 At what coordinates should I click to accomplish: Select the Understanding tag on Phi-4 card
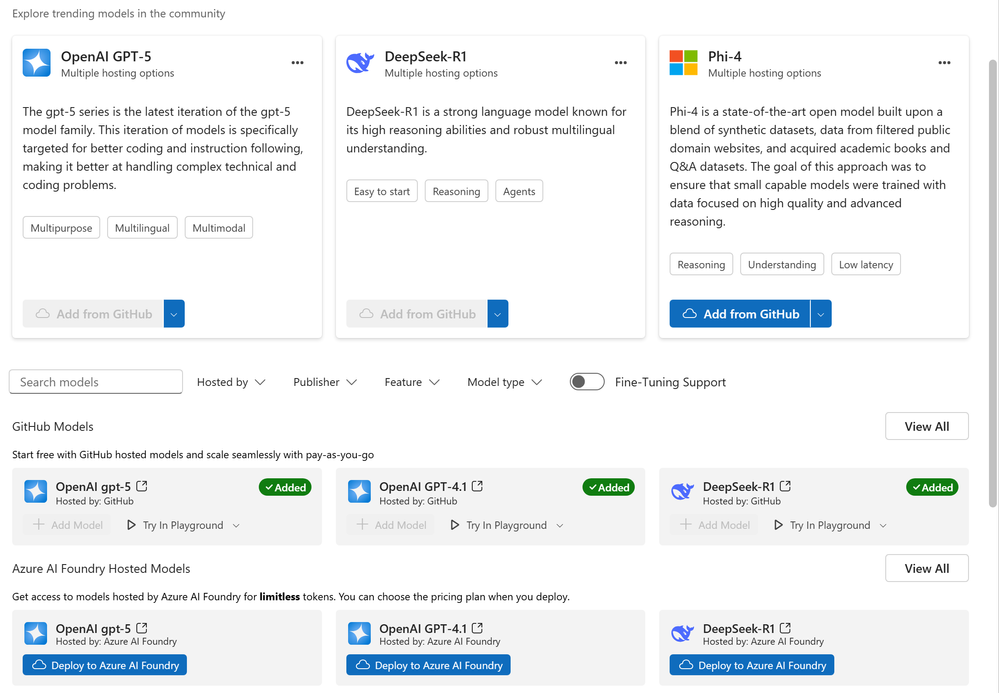coord(782,264)
